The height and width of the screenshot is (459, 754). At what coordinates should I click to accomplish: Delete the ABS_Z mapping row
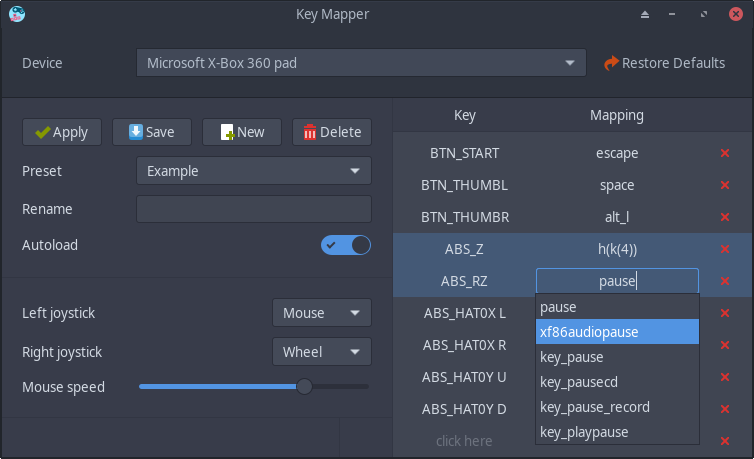click(x=725, y=249)
